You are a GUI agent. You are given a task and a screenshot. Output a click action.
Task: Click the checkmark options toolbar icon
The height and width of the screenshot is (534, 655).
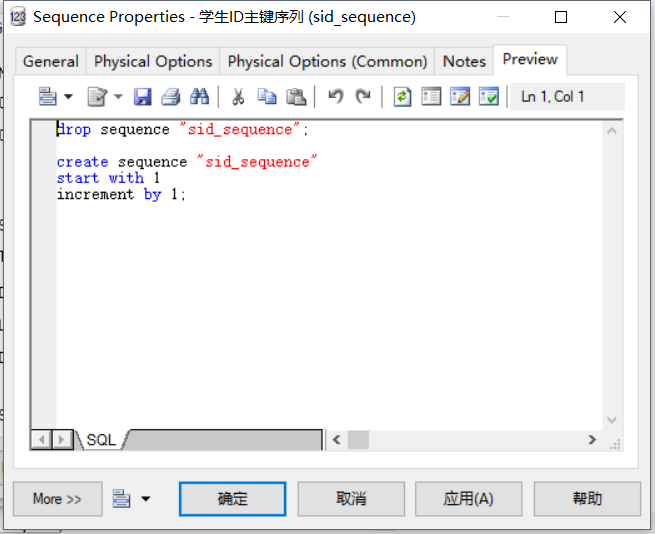(x=489, y=97)
